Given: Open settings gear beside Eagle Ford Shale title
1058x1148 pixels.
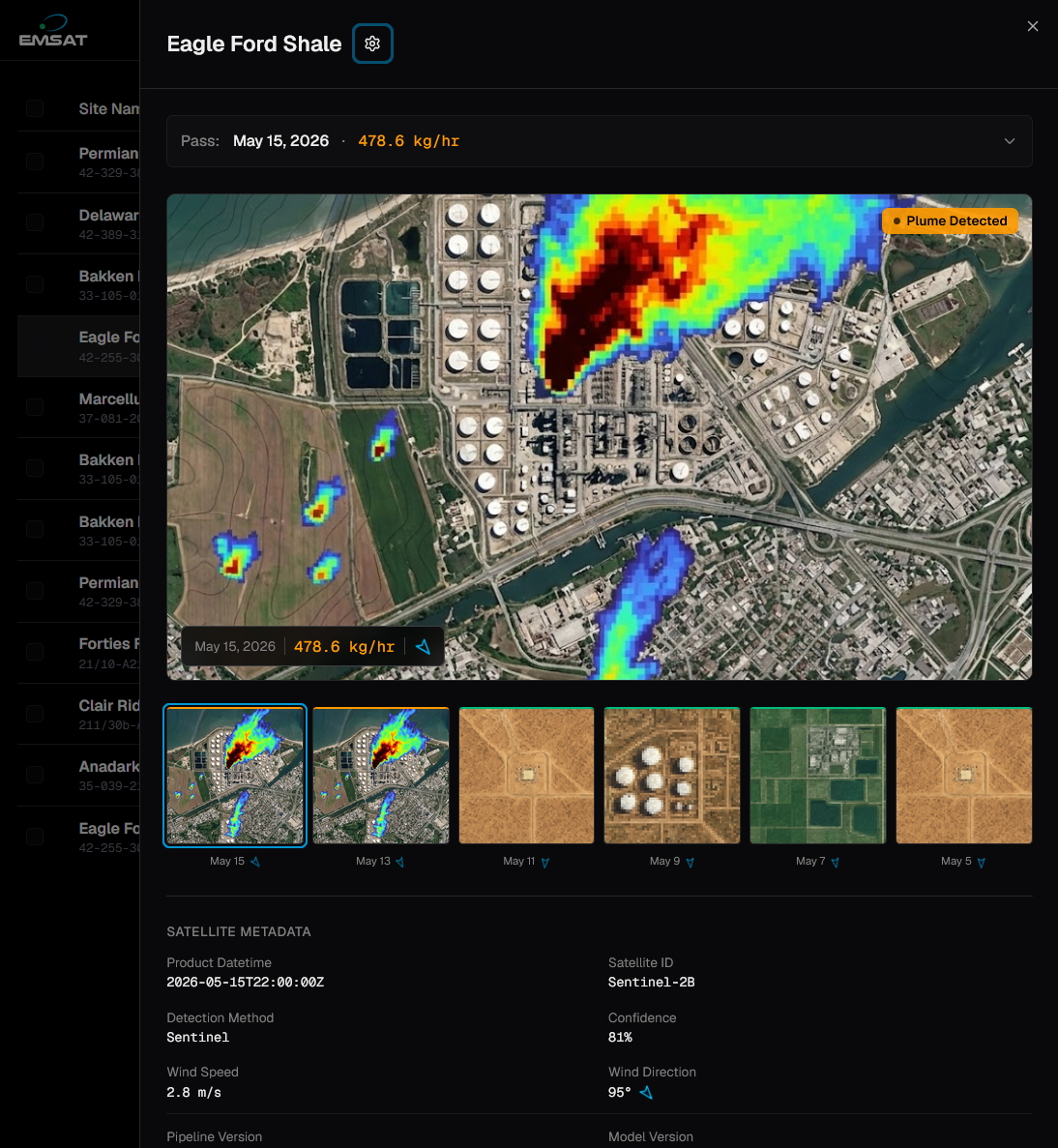Looking at the screenshot, I should pos(372,44).
